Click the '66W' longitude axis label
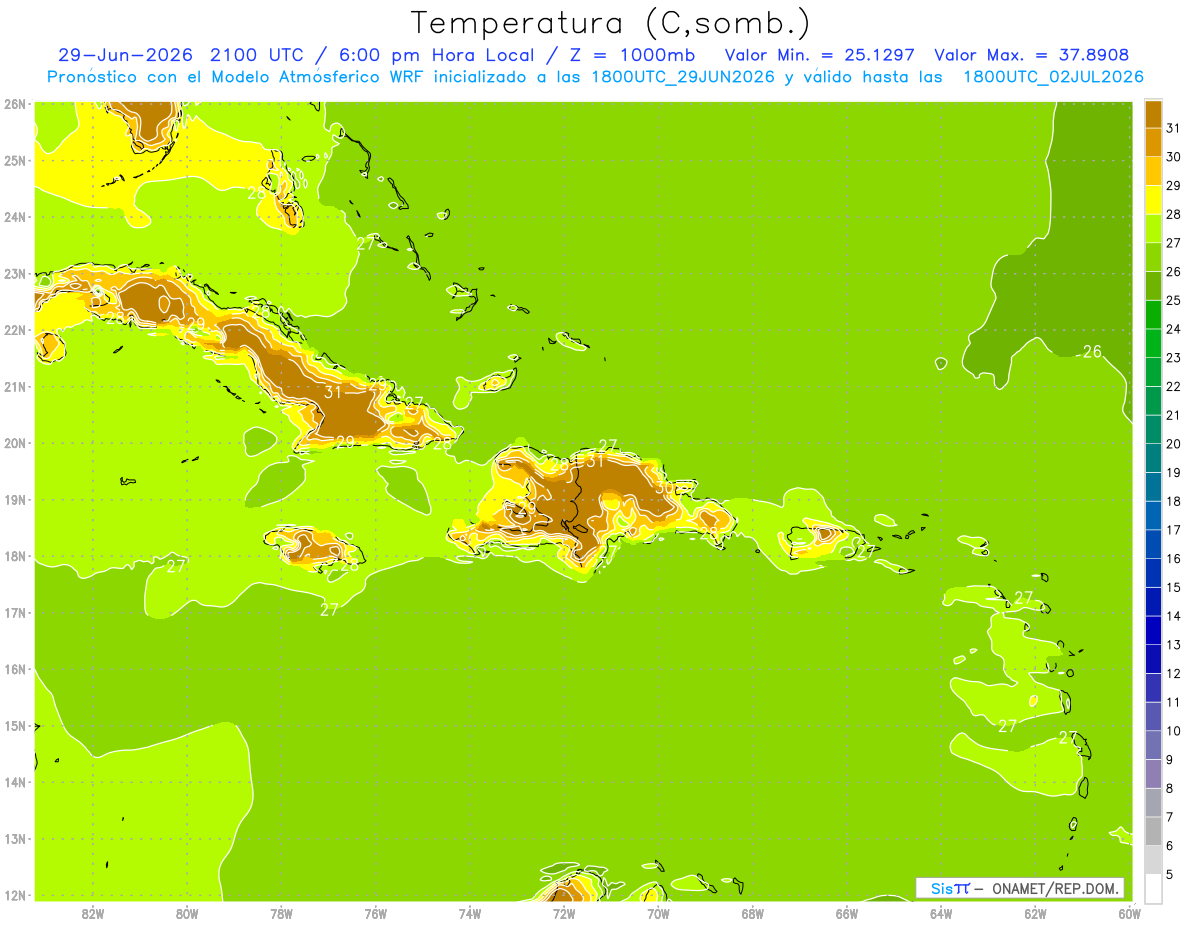 846,913
